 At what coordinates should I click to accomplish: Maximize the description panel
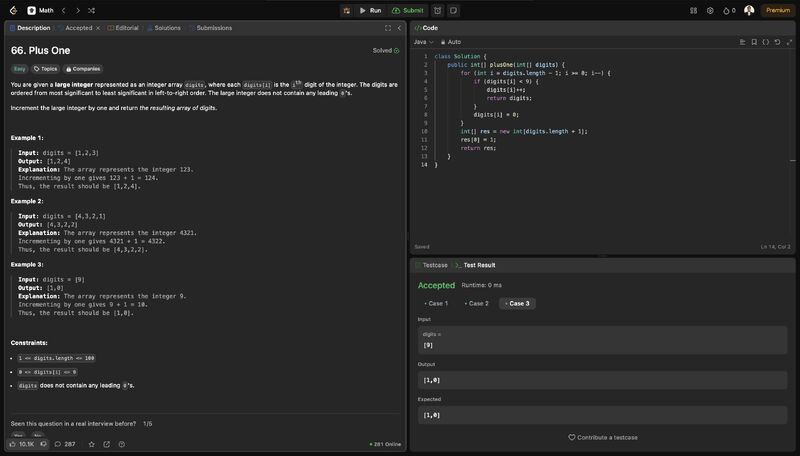point(388,28)
